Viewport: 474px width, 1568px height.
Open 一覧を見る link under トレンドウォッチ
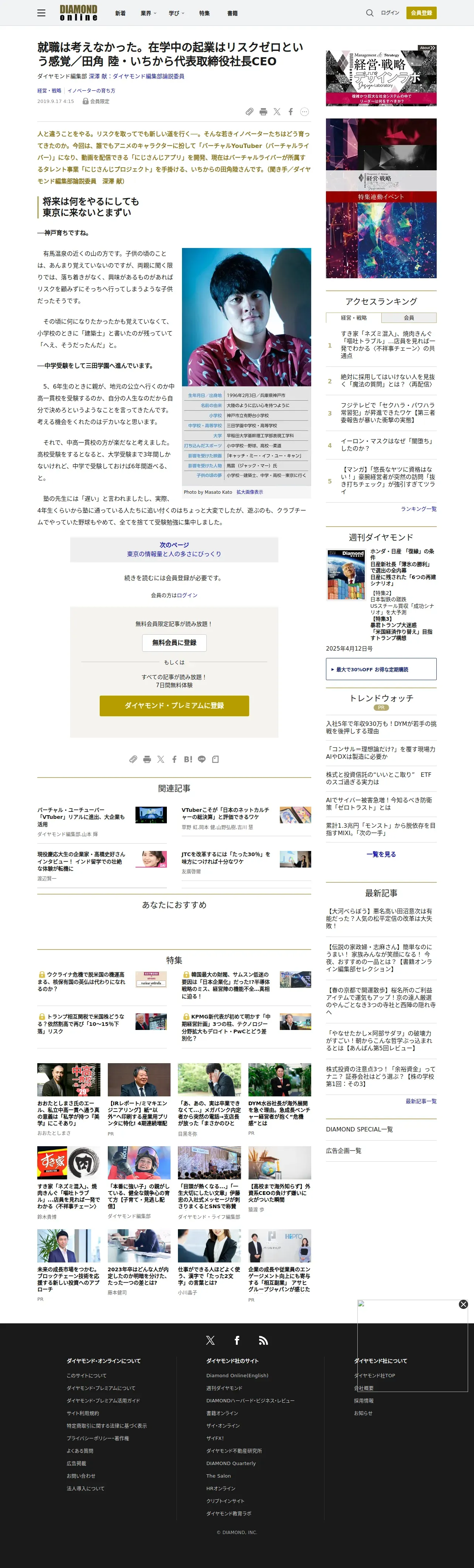381,854
